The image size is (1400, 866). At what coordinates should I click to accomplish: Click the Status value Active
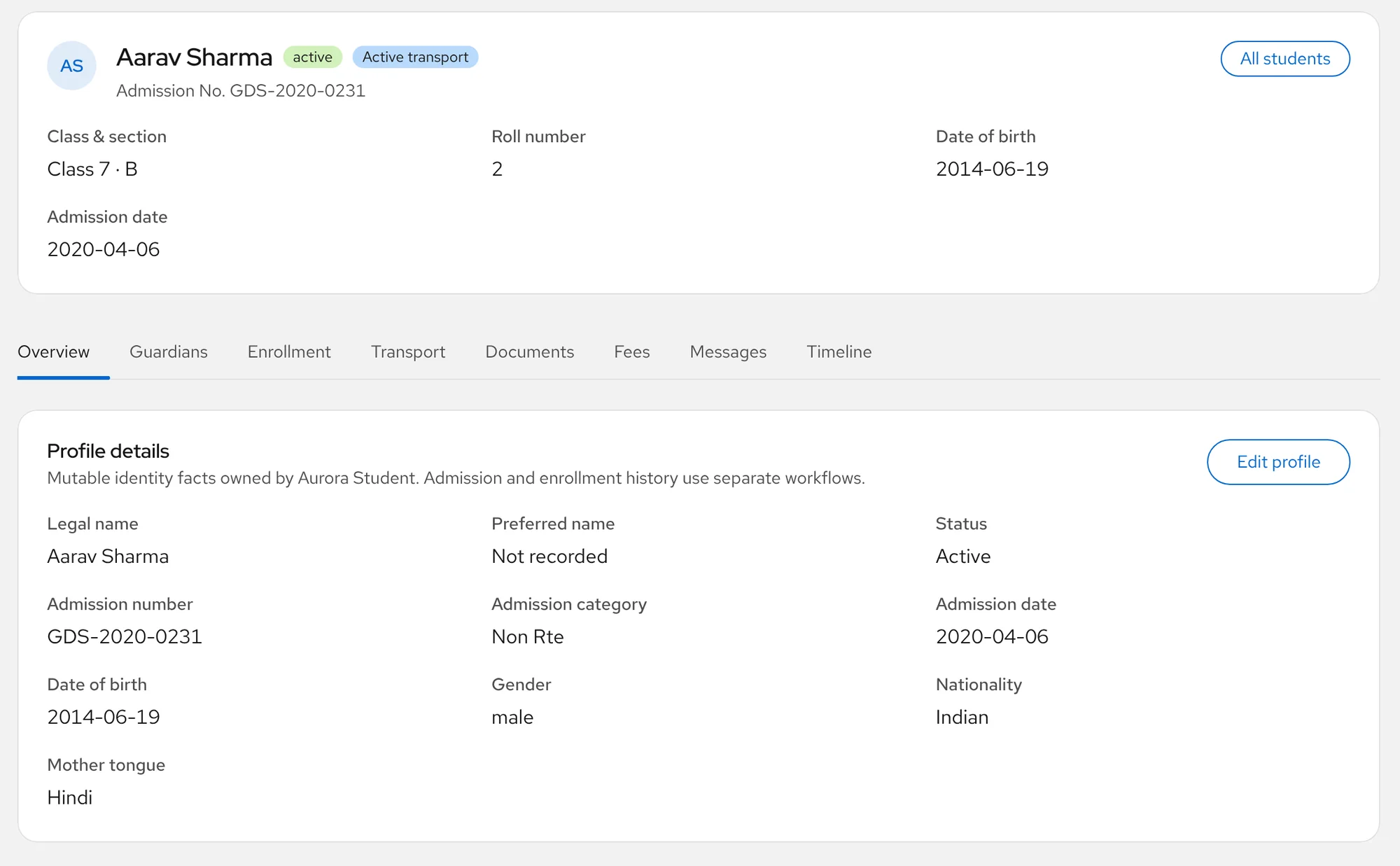[963, 557]
